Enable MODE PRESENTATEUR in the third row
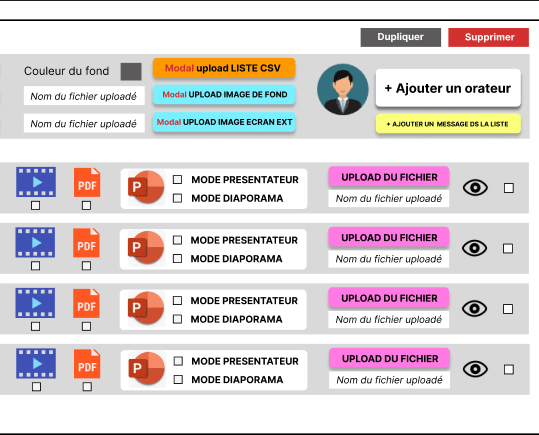Image resolution: width=539 pixels, height=435 pixels. point(177,300)
